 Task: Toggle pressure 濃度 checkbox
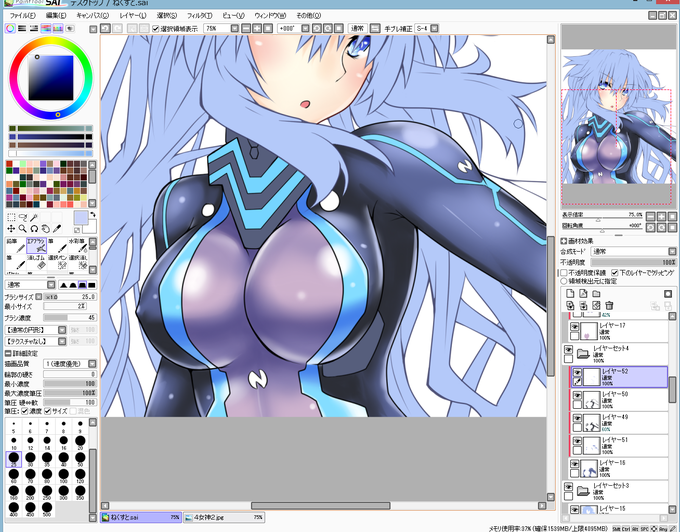pyautogui.click(x=25, y=411)
